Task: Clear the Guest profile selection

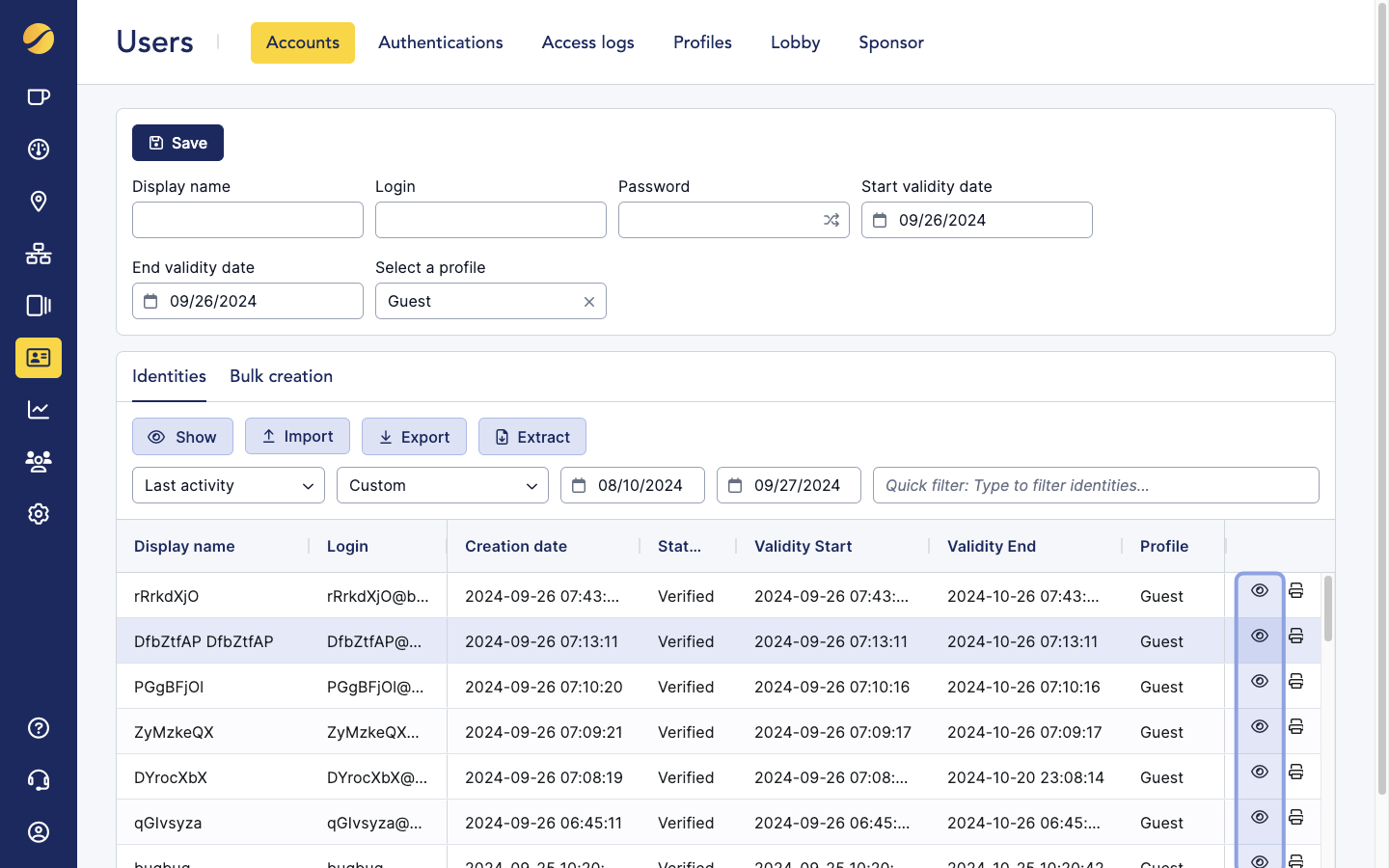Action: 588,302
